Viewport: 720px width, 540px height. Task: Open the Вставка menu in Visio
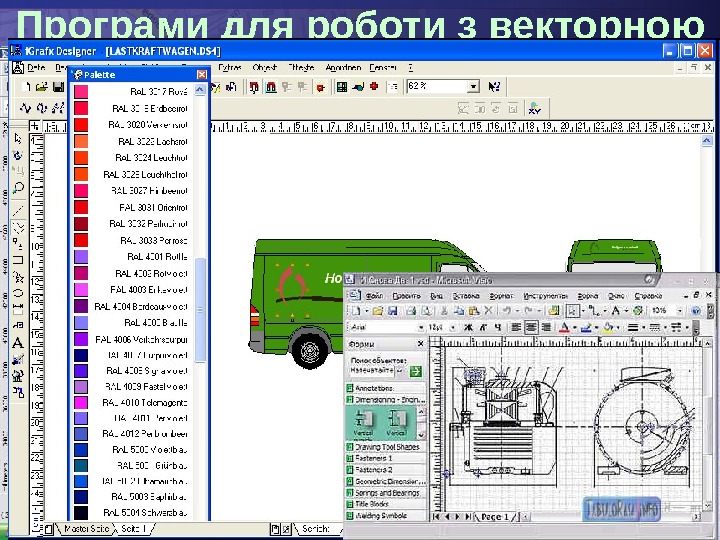point(466,296)
